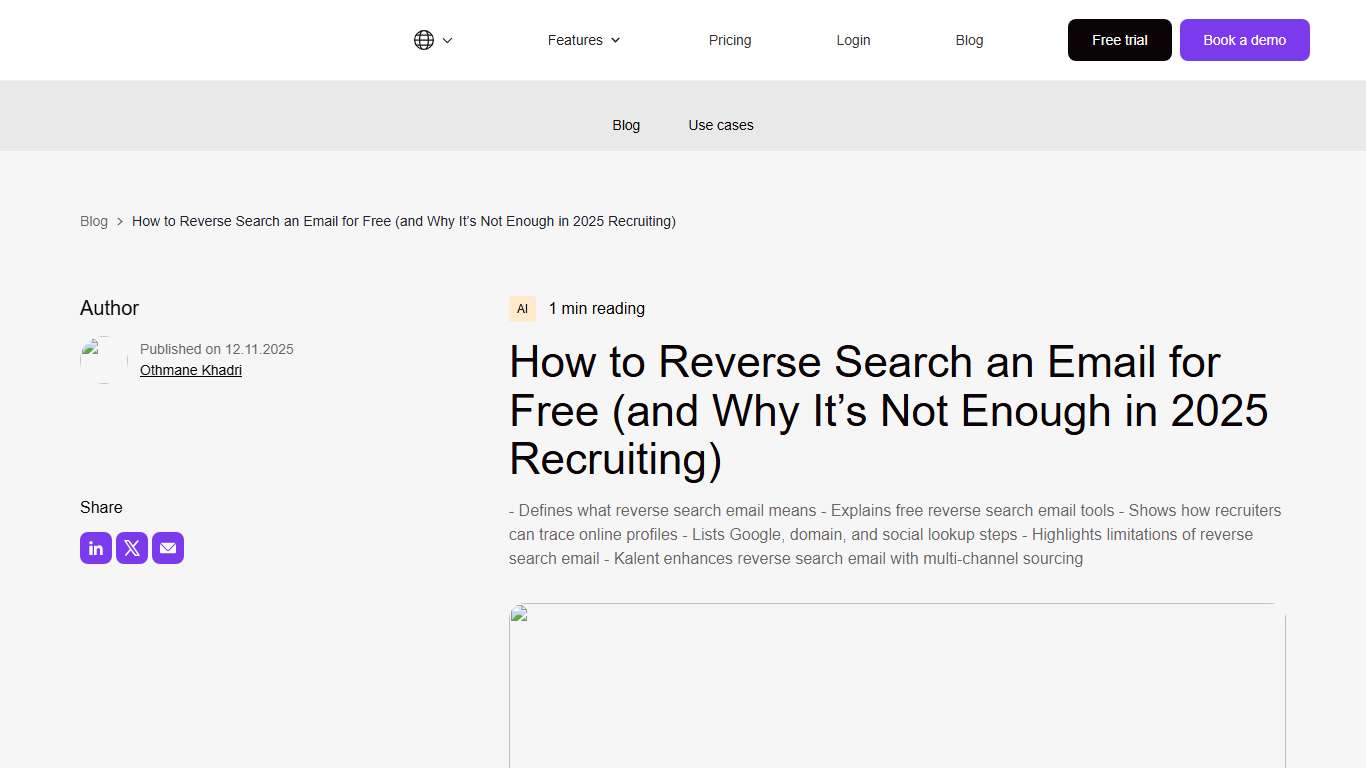Screen dimensions: 1366x768
Task: Open the language globe selector
Action: (425, 39)
